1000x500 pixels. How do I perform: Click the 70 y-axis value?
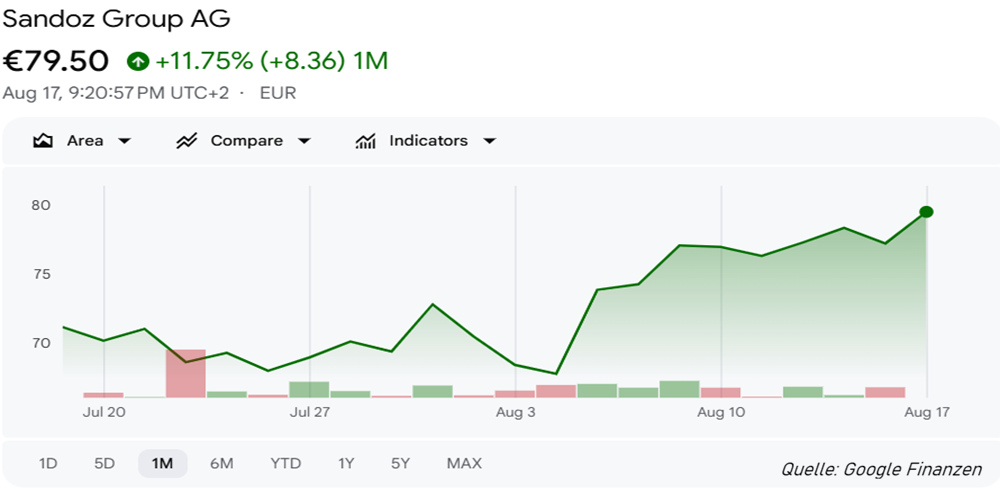coord(41,343)
